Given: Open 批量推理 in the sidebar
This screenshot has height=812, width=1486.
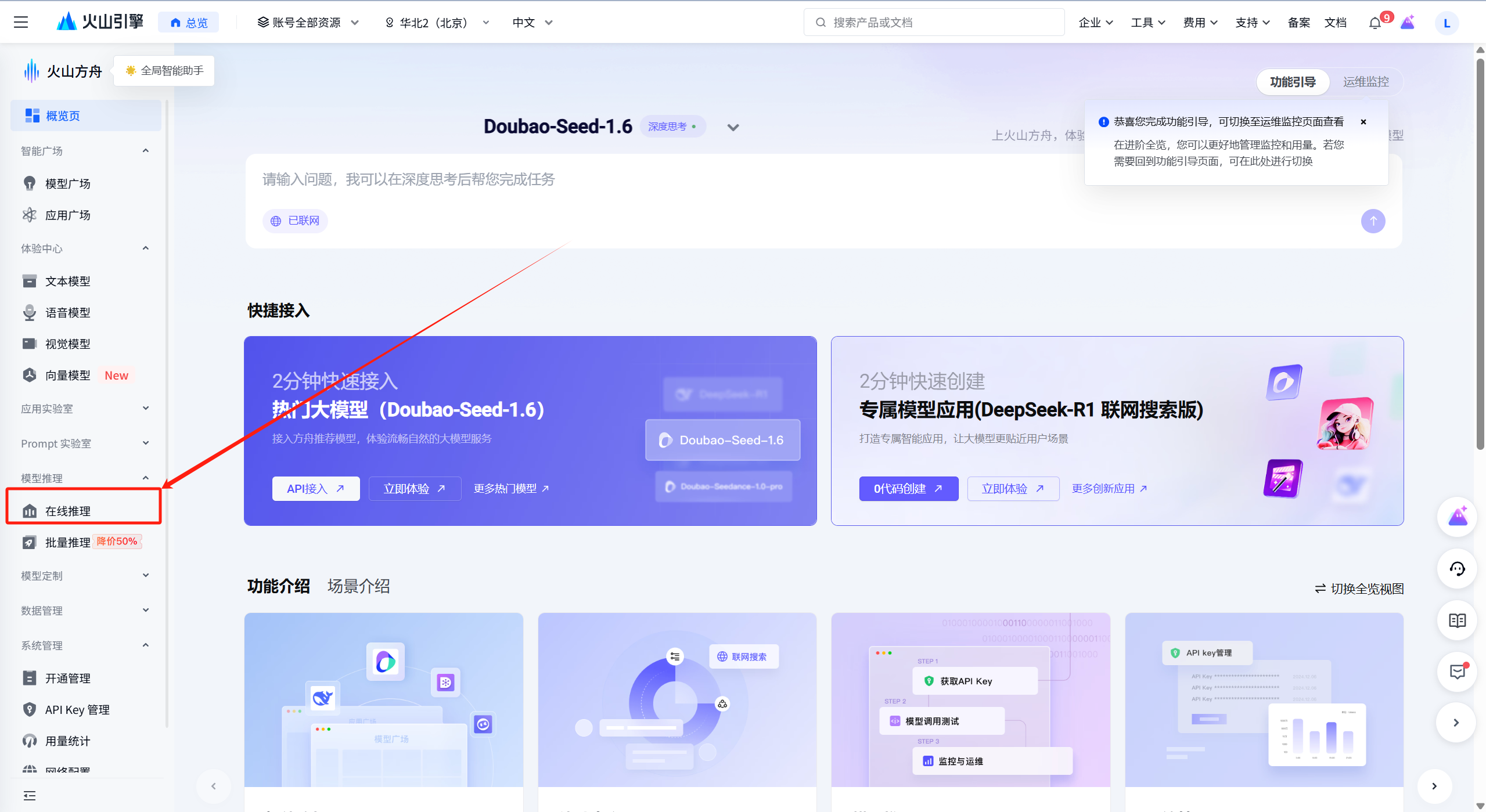Looking at the screenshot, I should [x=67, y=542].
